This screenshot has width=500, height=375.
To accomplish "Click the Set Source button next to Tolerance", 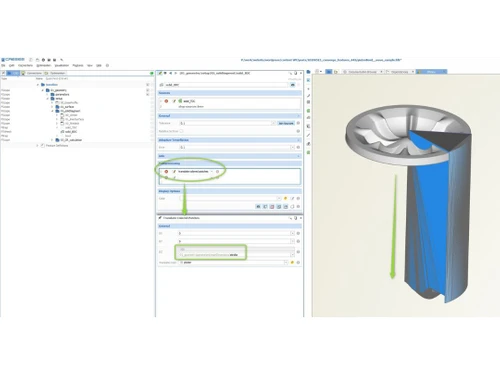I will pos(286,123).
